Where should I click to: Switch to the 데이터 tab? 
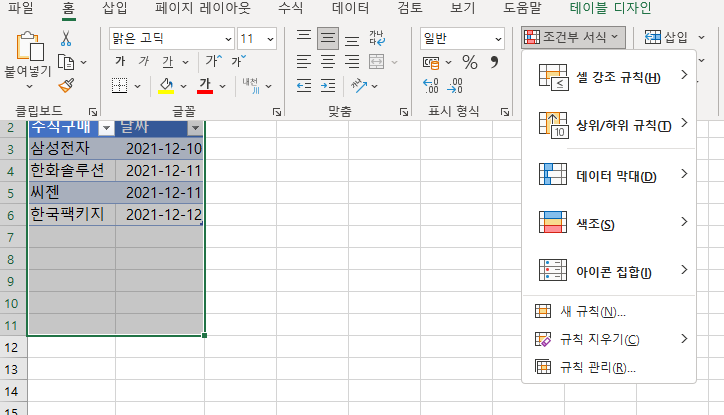(x=350, y=8)
